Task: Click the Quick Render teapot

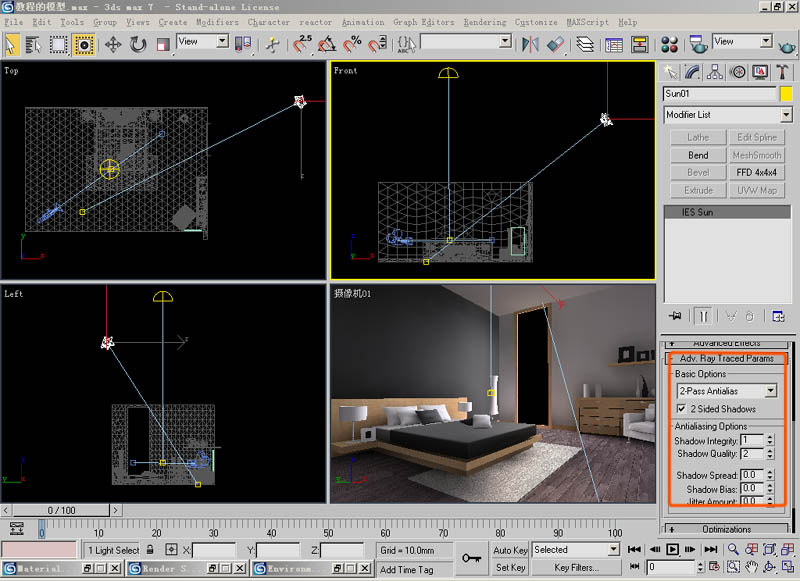Action: pyautogui.click(x=787, y=46)
